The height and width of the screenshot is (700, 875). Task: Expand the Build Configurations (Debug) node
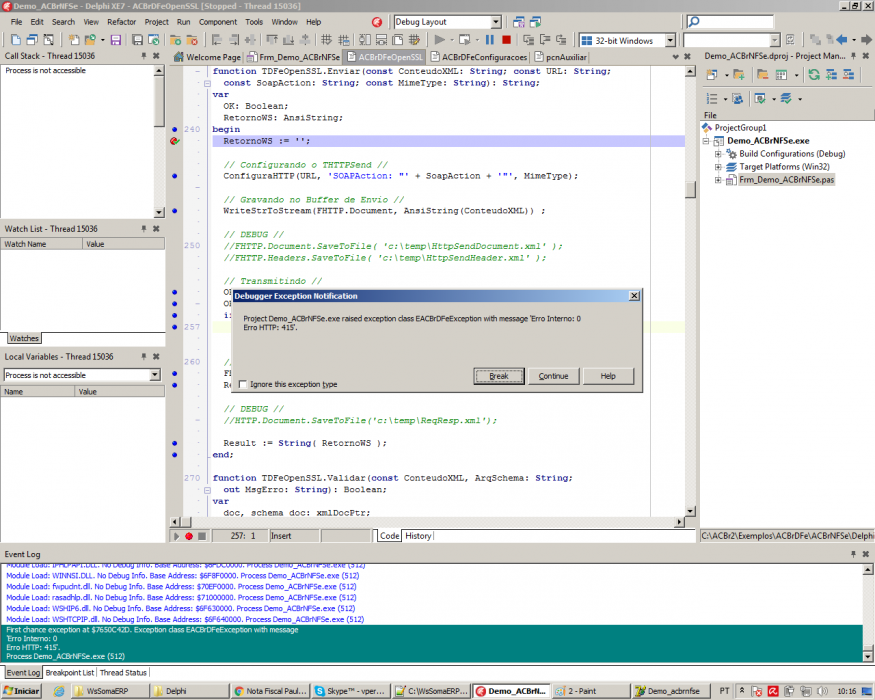click(x=718, y=154)
